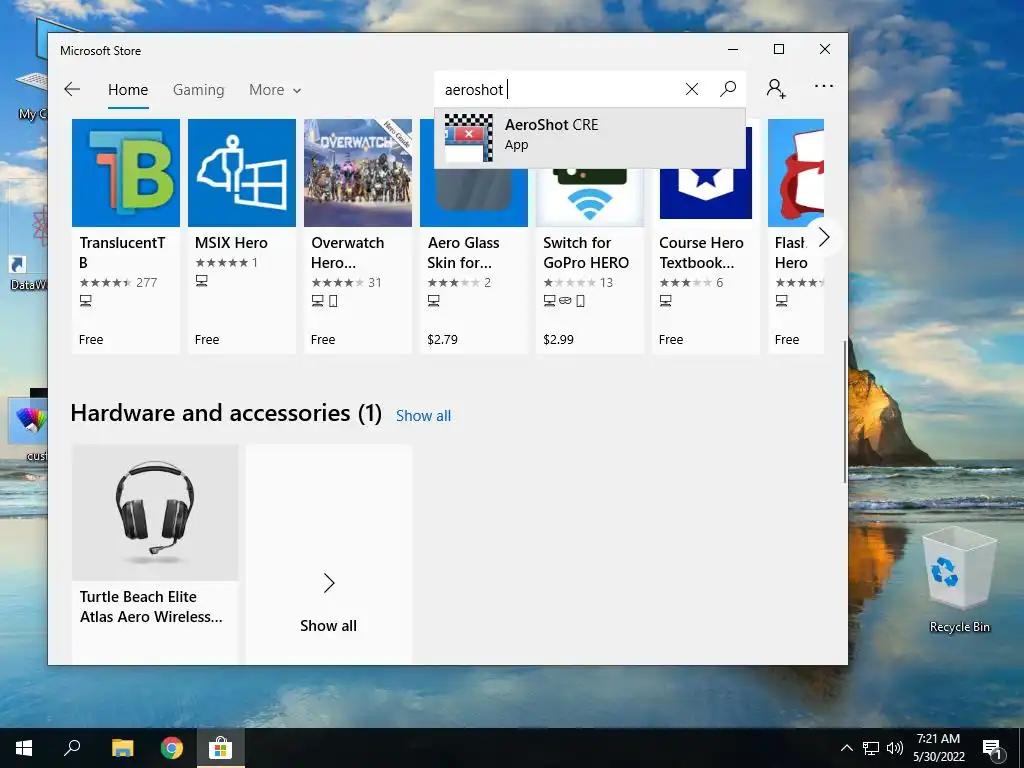
Task: Click the Switch for GoPro HERO title
Action: pos(586,253)
